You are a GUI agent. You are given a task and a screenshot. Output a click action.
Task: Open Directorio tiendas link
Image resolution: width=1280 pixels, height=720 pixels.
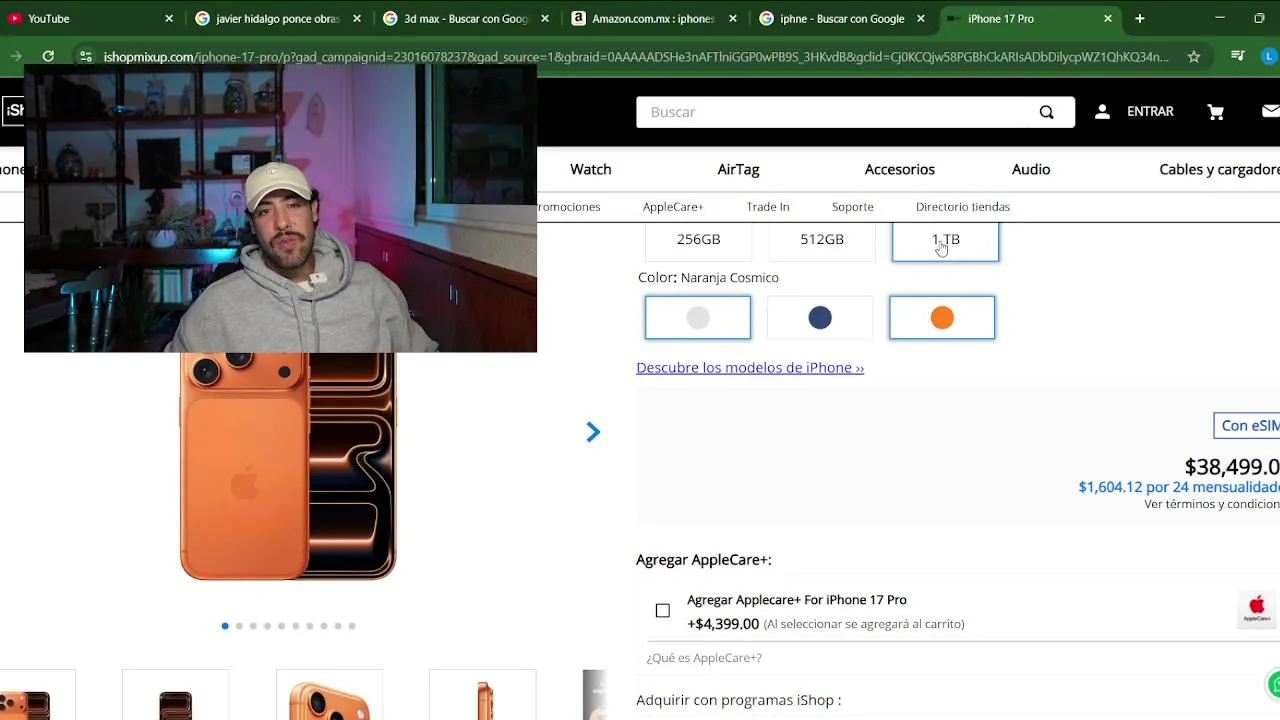click(x=963, y=207)
